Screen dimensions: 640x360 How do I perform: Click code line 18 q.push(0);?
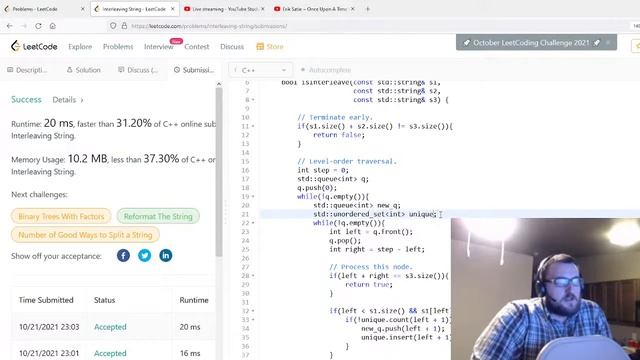(x=317, y=188)
